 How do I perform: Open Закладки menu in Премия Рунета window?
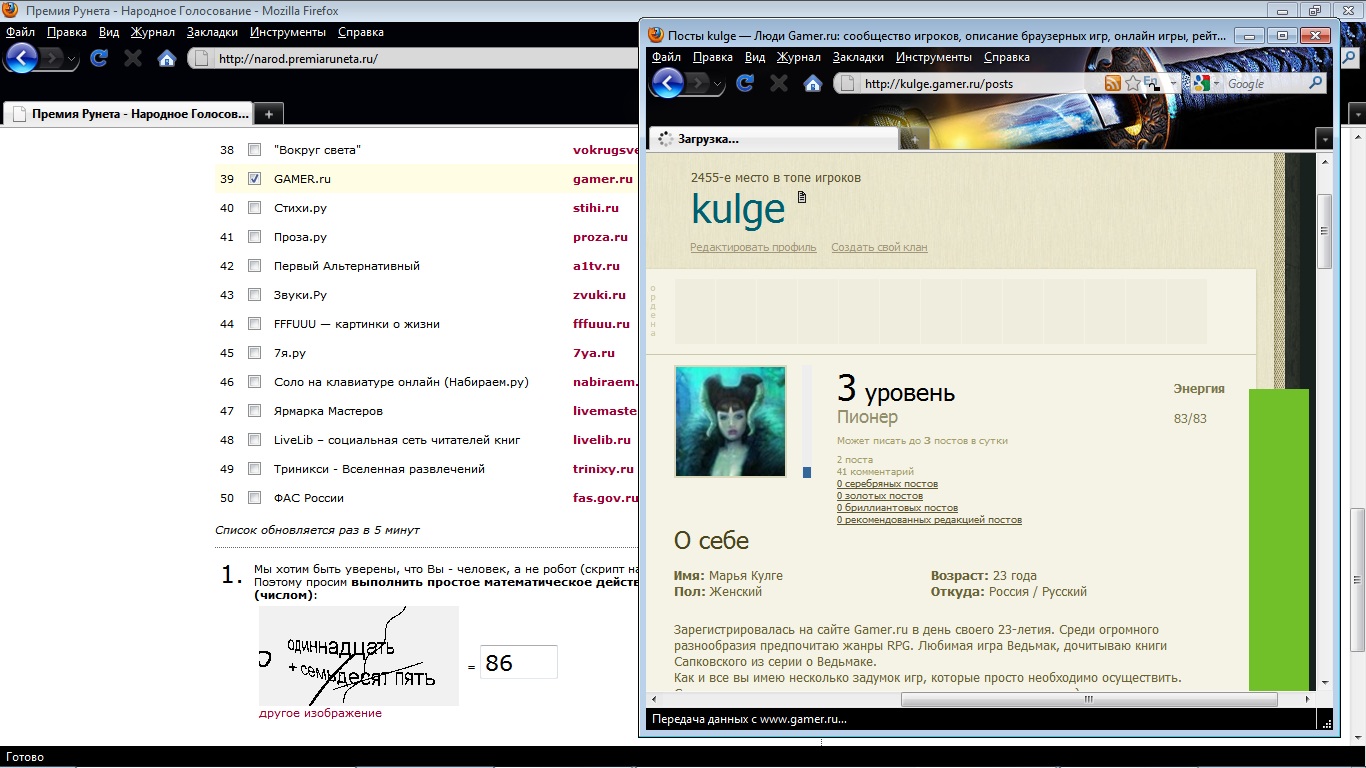point(211,32)
